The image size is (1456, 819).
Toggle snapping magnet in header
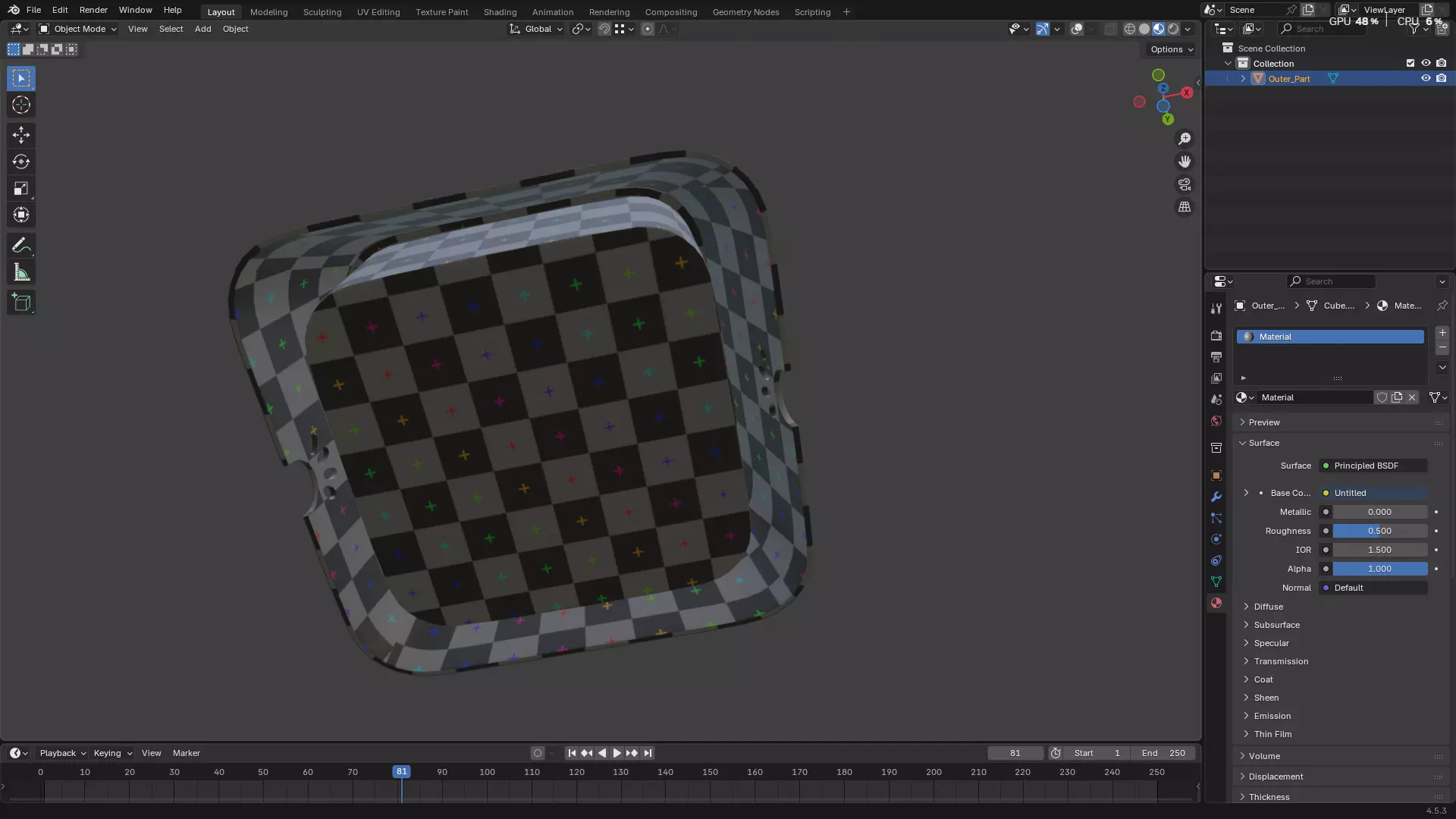[x=604, y=29]
